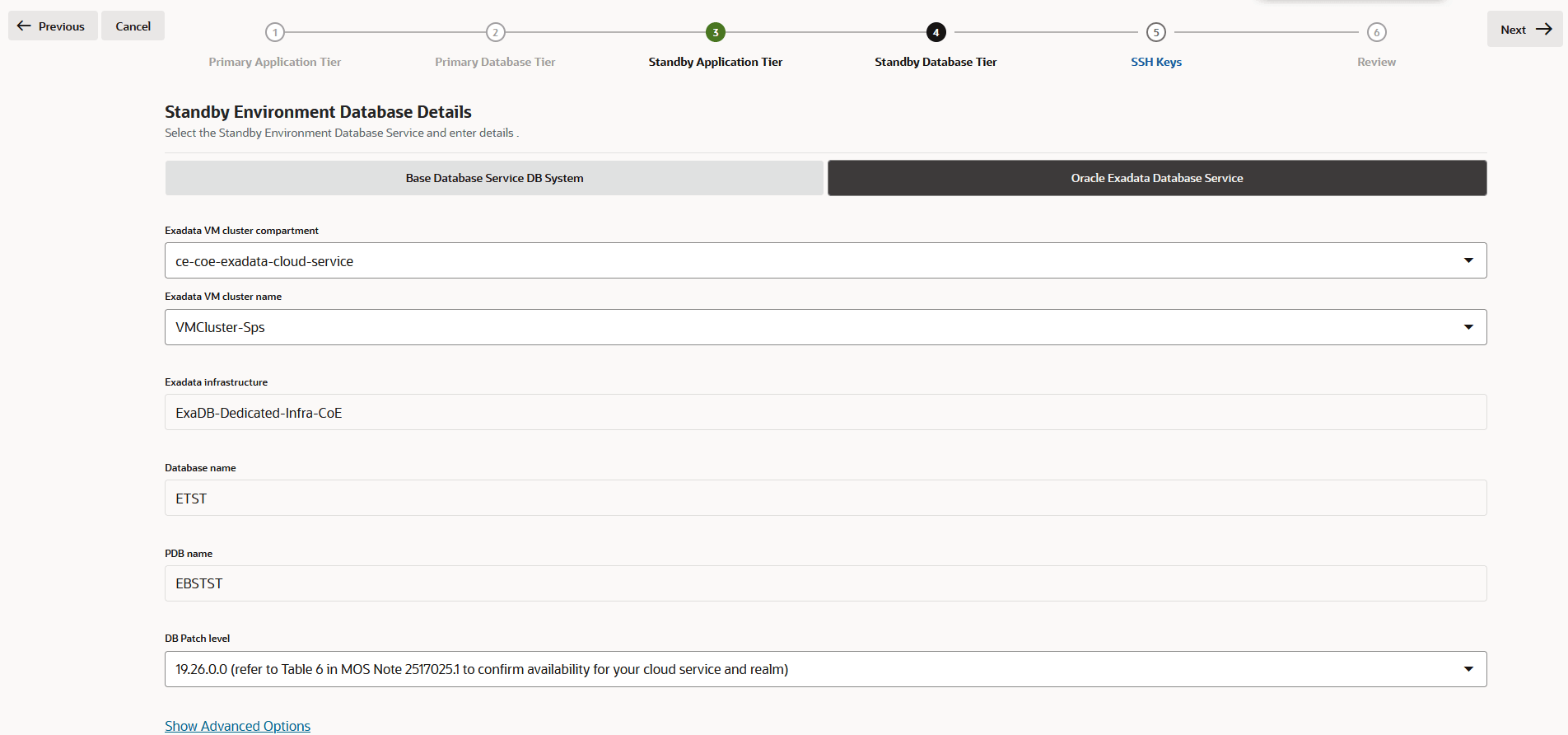Open the Standby Application Tier step label
This screenshot has width=1568, height=735.
(716, 62)
